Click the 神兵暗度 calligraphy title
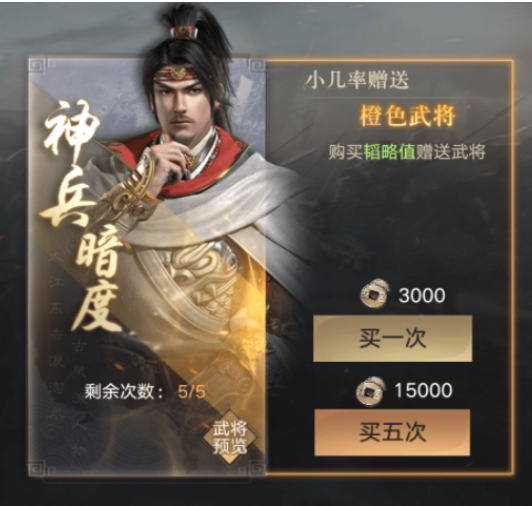The width and height of the screenshot is (532, 506). 82,215
